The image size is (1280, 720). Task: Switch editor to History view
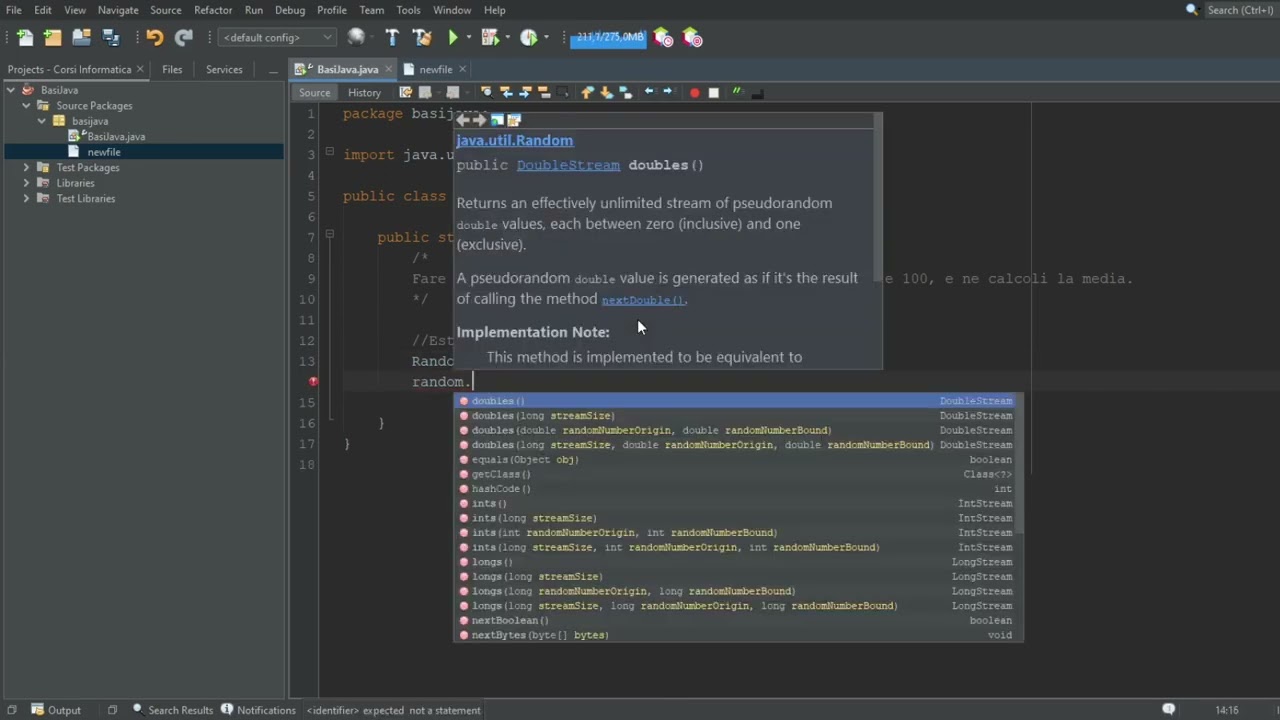coord(364,93)
